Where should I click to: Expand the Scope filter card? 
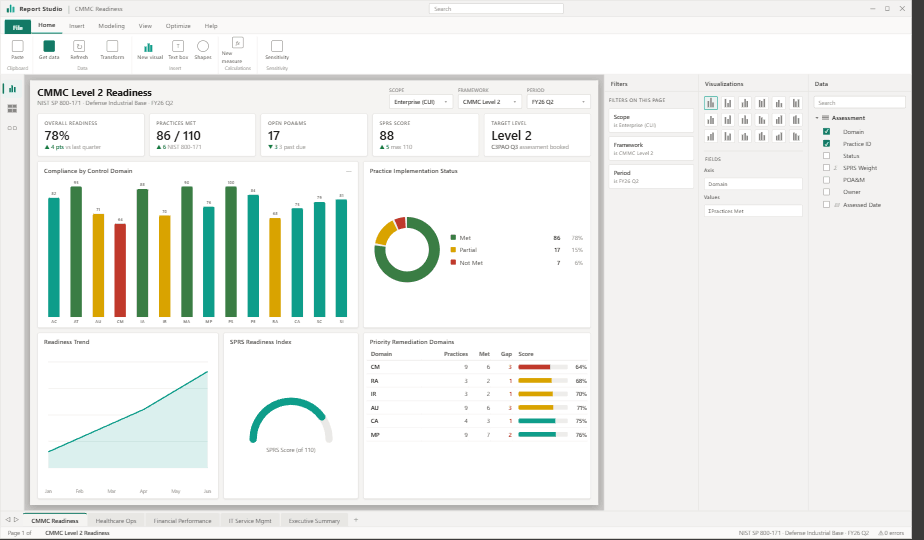point(651,121)
